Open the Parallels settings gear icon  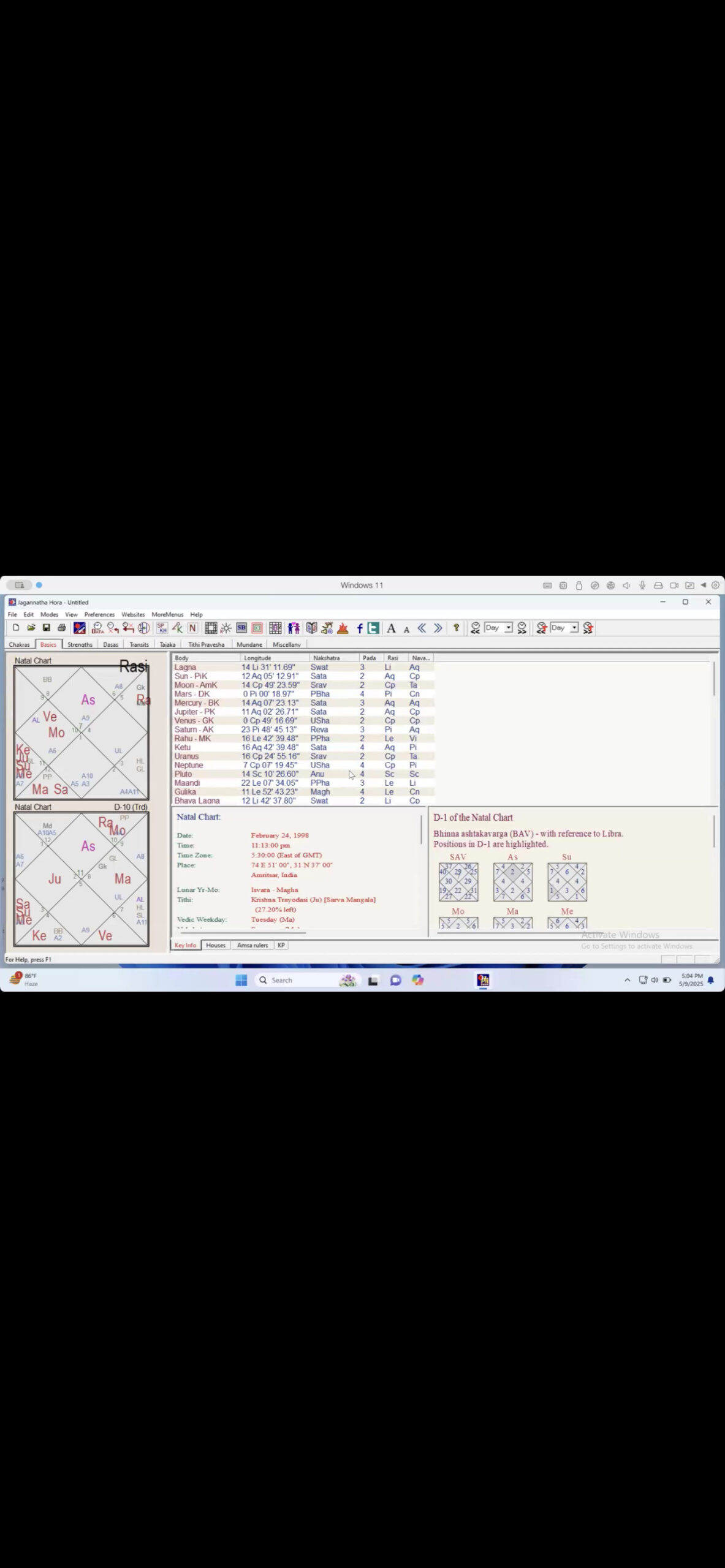[715, 585]
